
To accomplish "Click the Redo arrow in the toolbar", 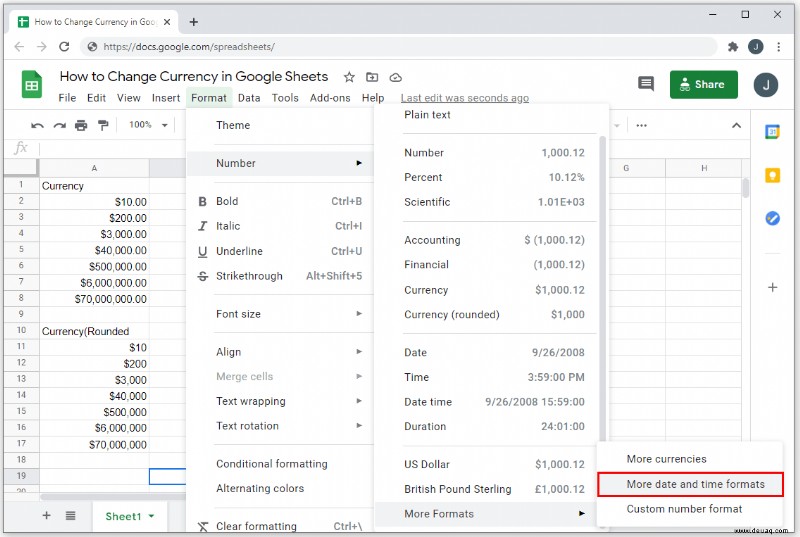I will (x=60, y=125).
